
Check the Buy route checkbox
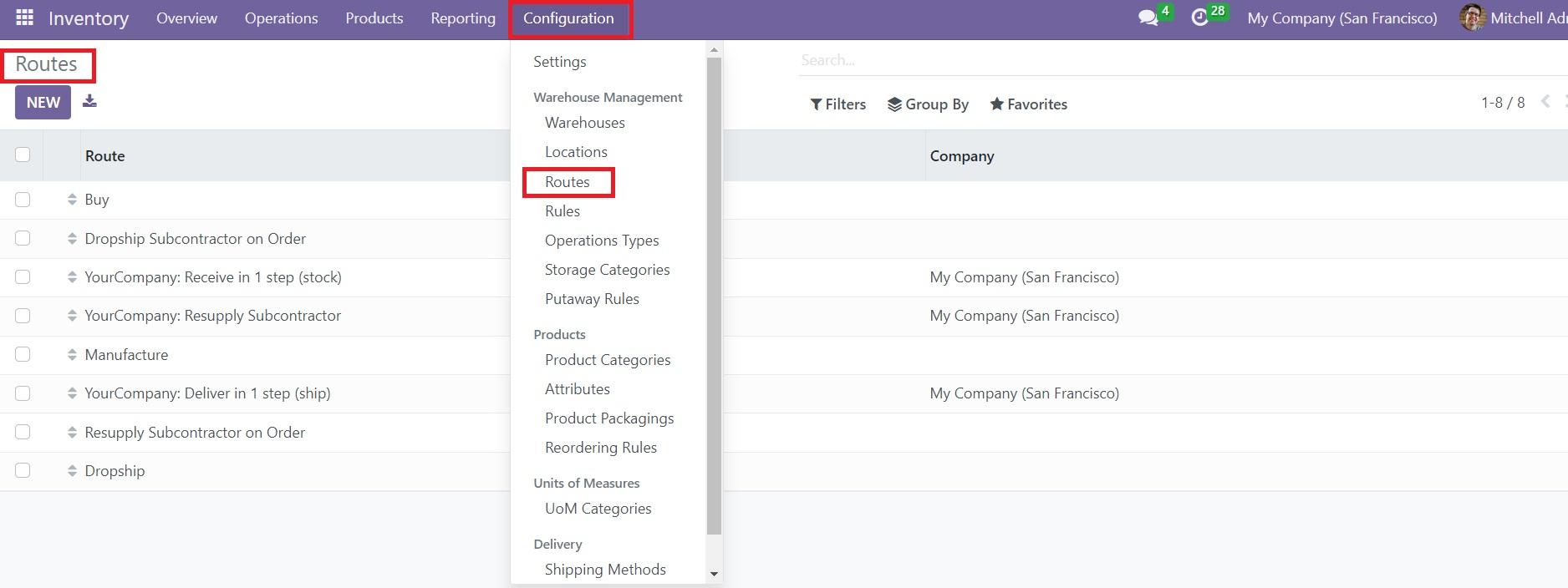pos(23,200)
